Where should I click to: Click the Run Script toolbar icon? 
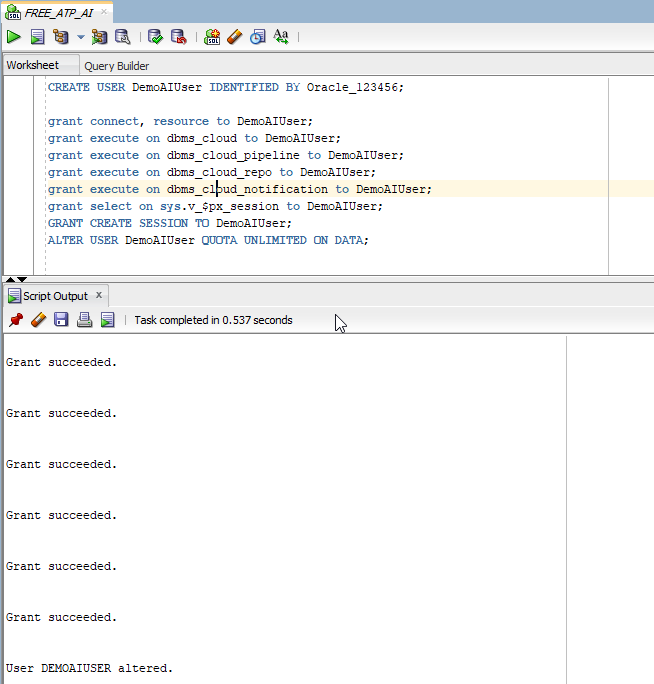(38, 37)
